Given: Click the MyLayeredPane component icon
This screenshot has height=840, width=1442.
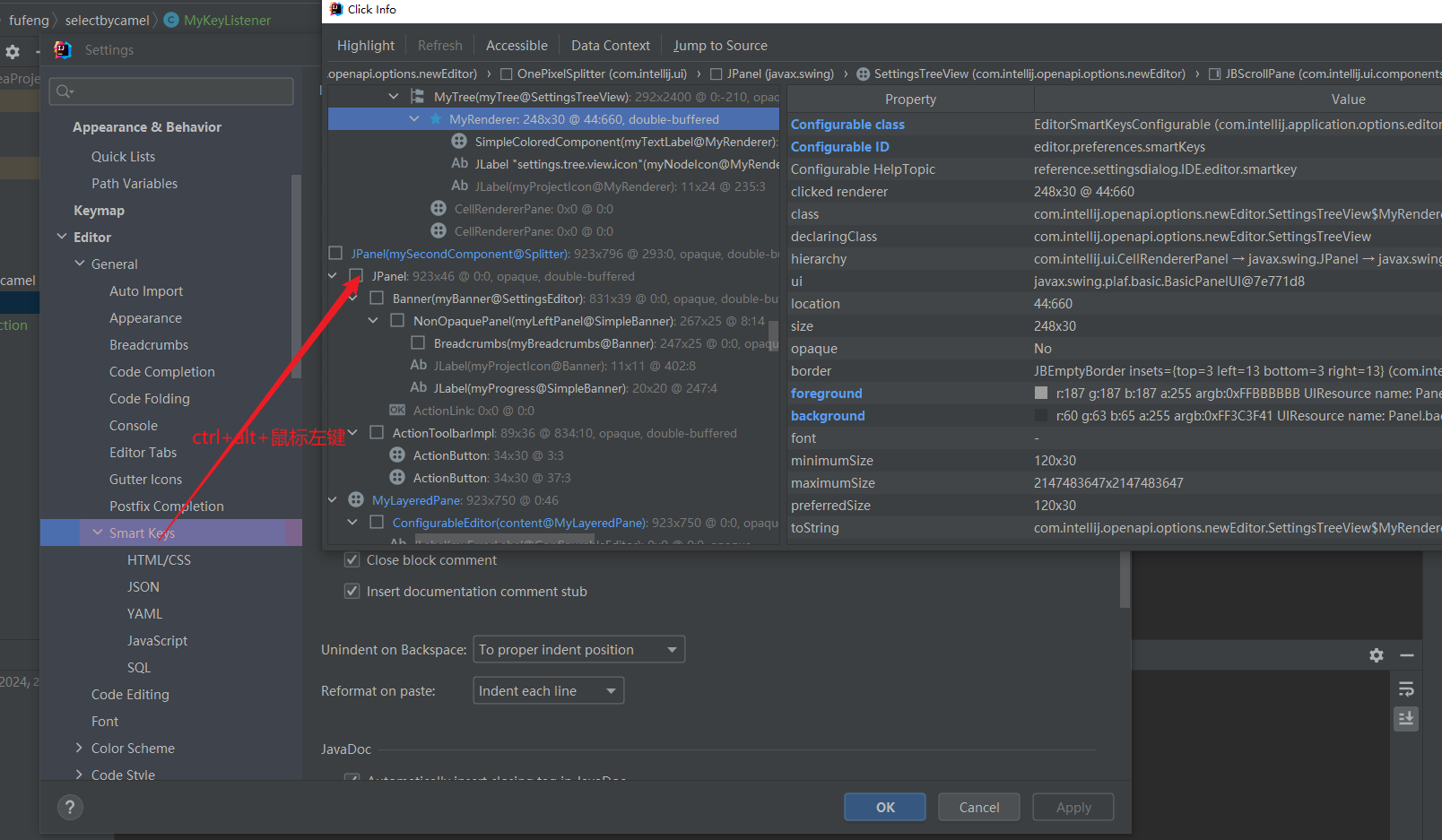Looking at the screenshot, I should [356, 500].
